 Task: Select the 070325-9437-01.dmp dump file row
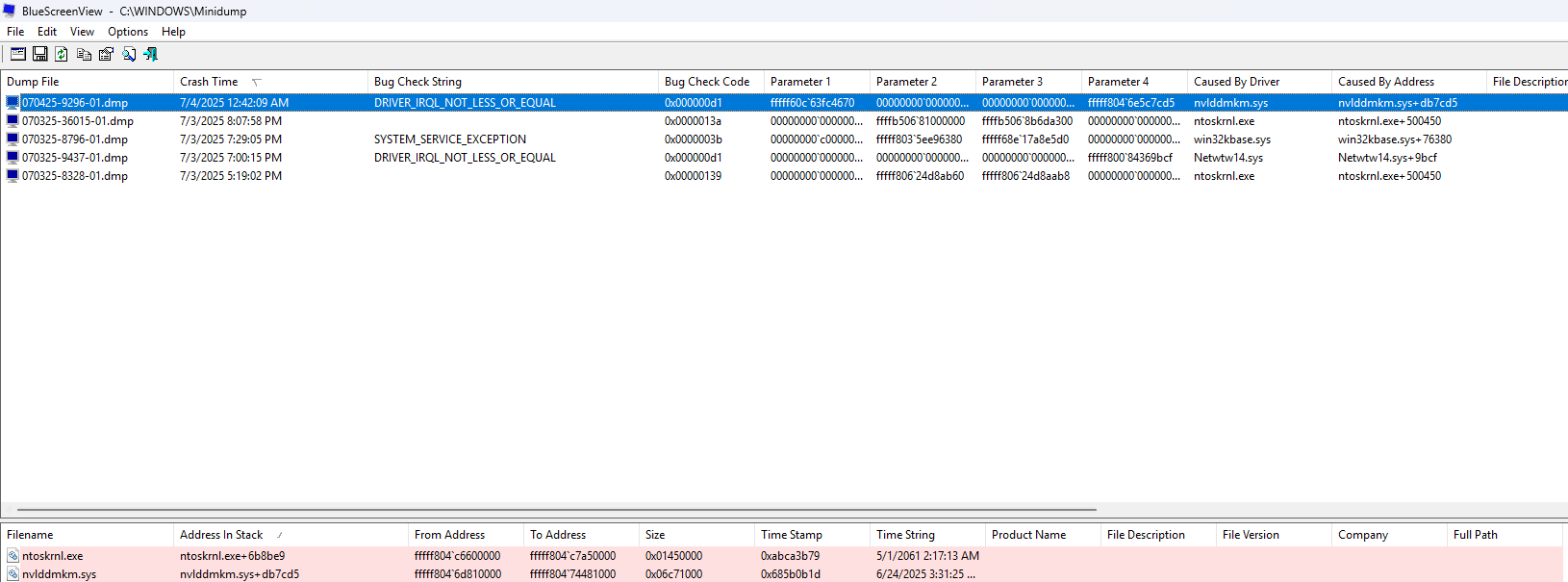784,158
